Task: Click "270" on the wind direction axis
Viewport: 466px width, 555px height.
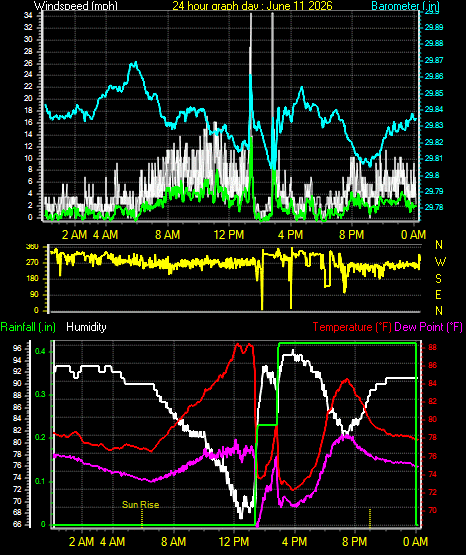Action: coord(33,263)
